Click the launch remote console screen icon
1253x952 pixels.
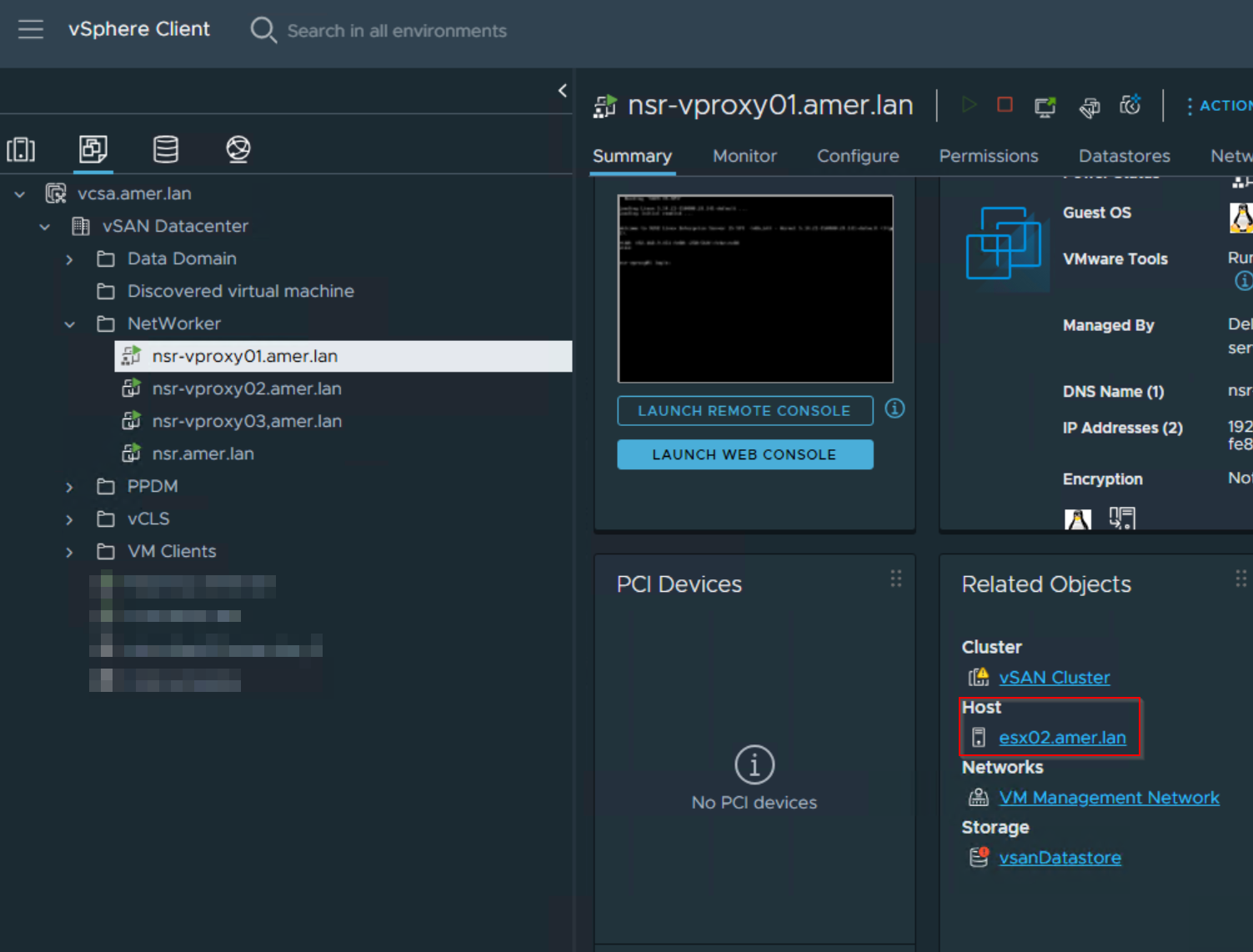pos(1045,106)
